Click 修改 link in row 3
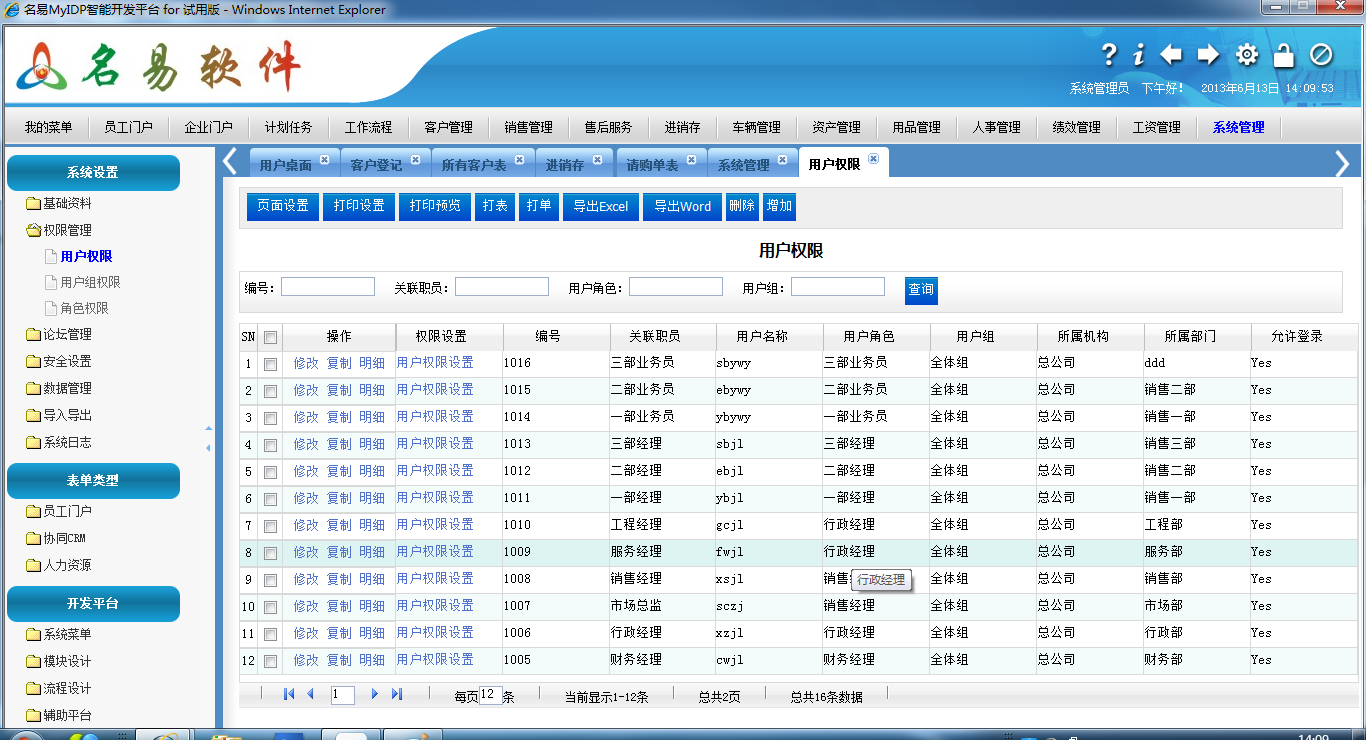 306,417
